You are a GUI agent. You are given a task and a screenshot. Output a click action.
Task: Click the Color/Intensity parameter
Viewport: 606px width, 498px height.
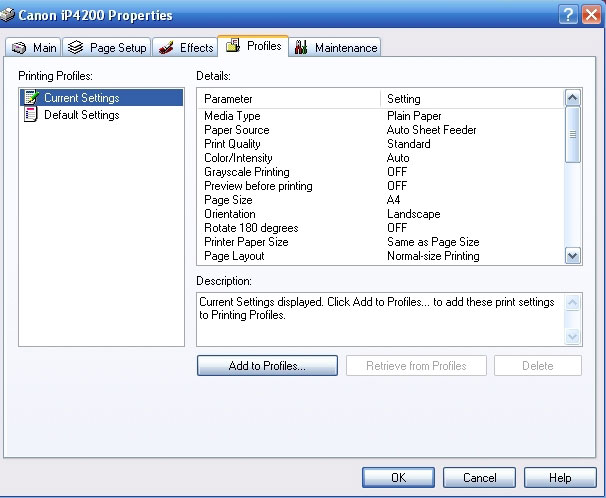coord(238,158)
